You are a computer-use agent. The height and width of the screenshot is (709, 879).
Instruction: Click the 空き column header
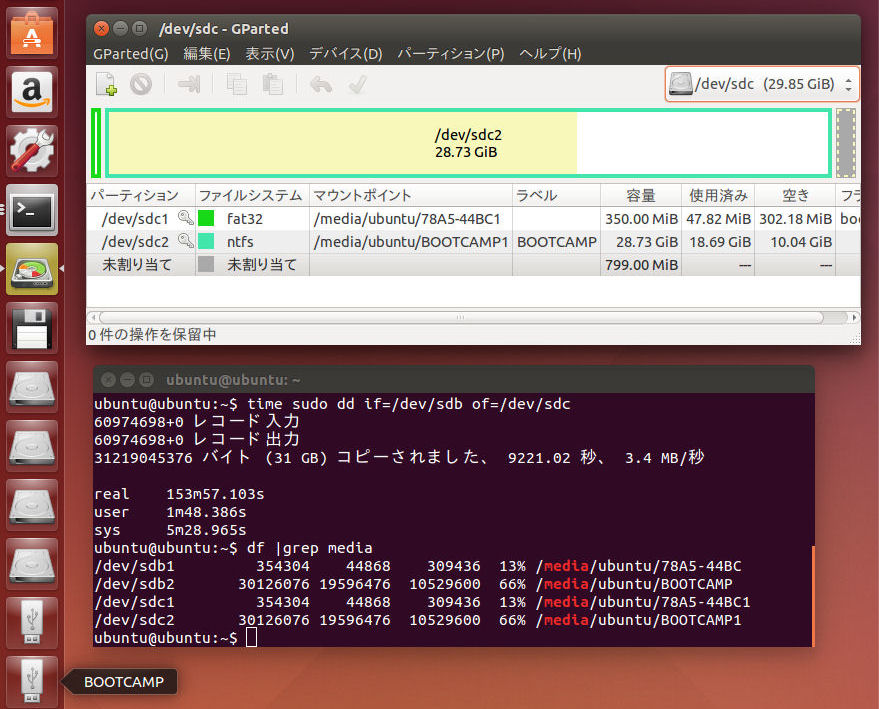click(x=795, y=195)
